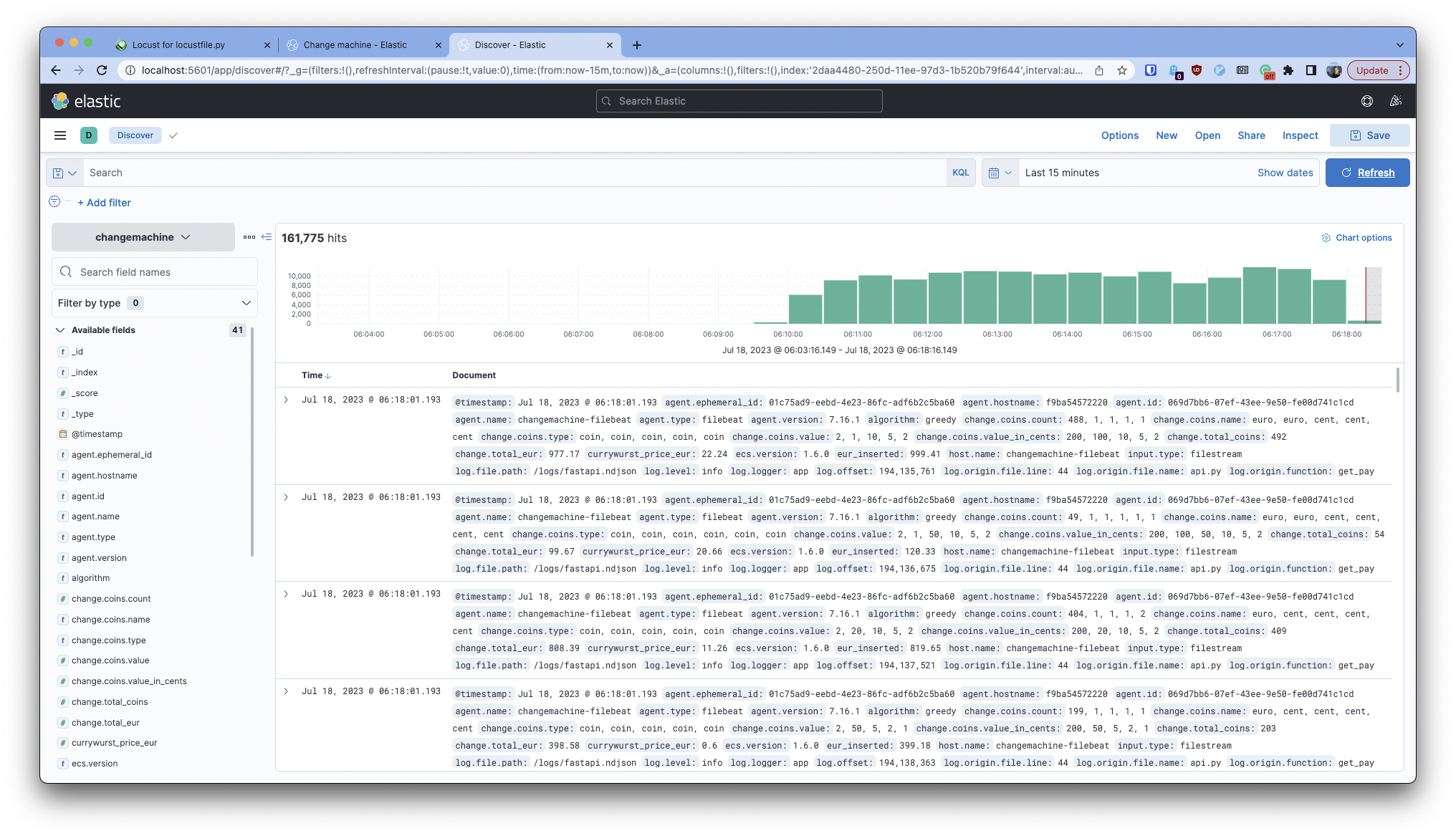Click site info icon in address bar

pos(130,70)
